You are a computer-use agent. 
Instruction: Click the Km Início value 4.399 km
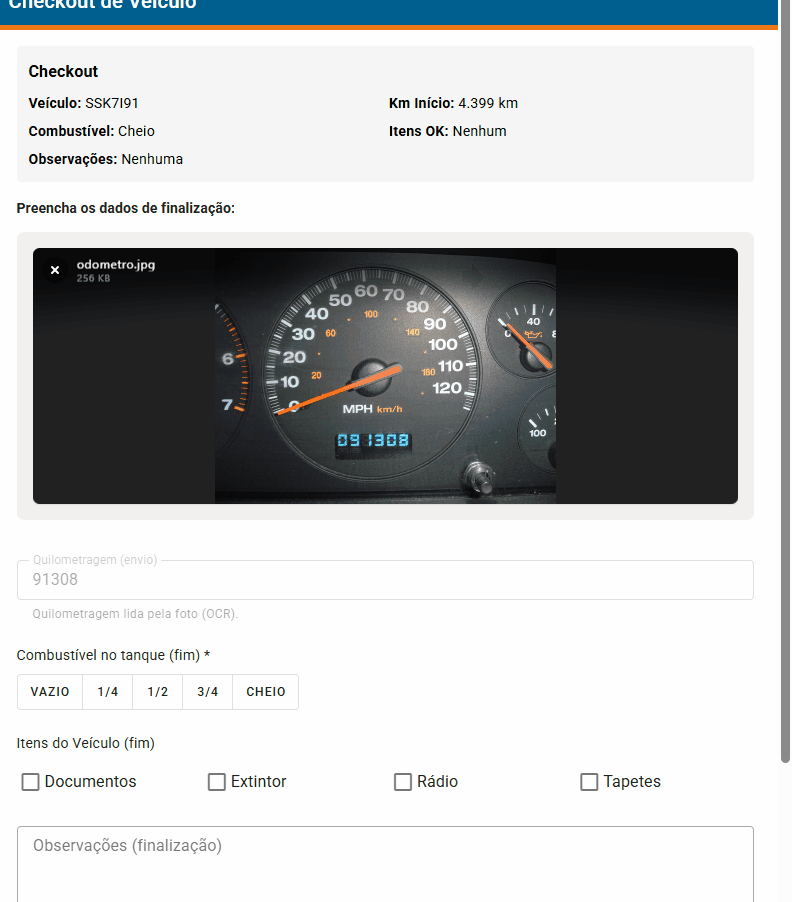click(488, 103)
